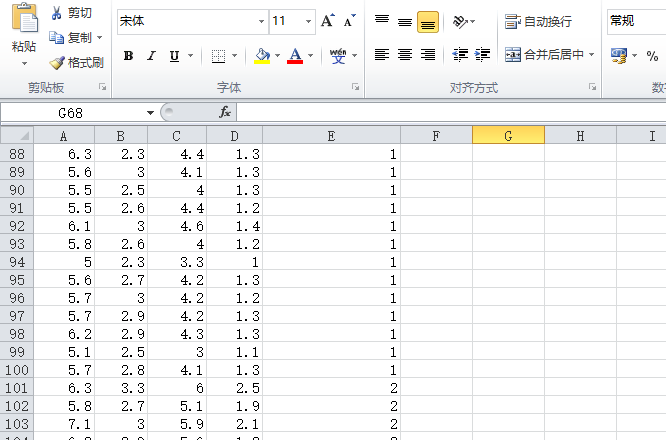Click the text orientation icon

tap(460, 21)
